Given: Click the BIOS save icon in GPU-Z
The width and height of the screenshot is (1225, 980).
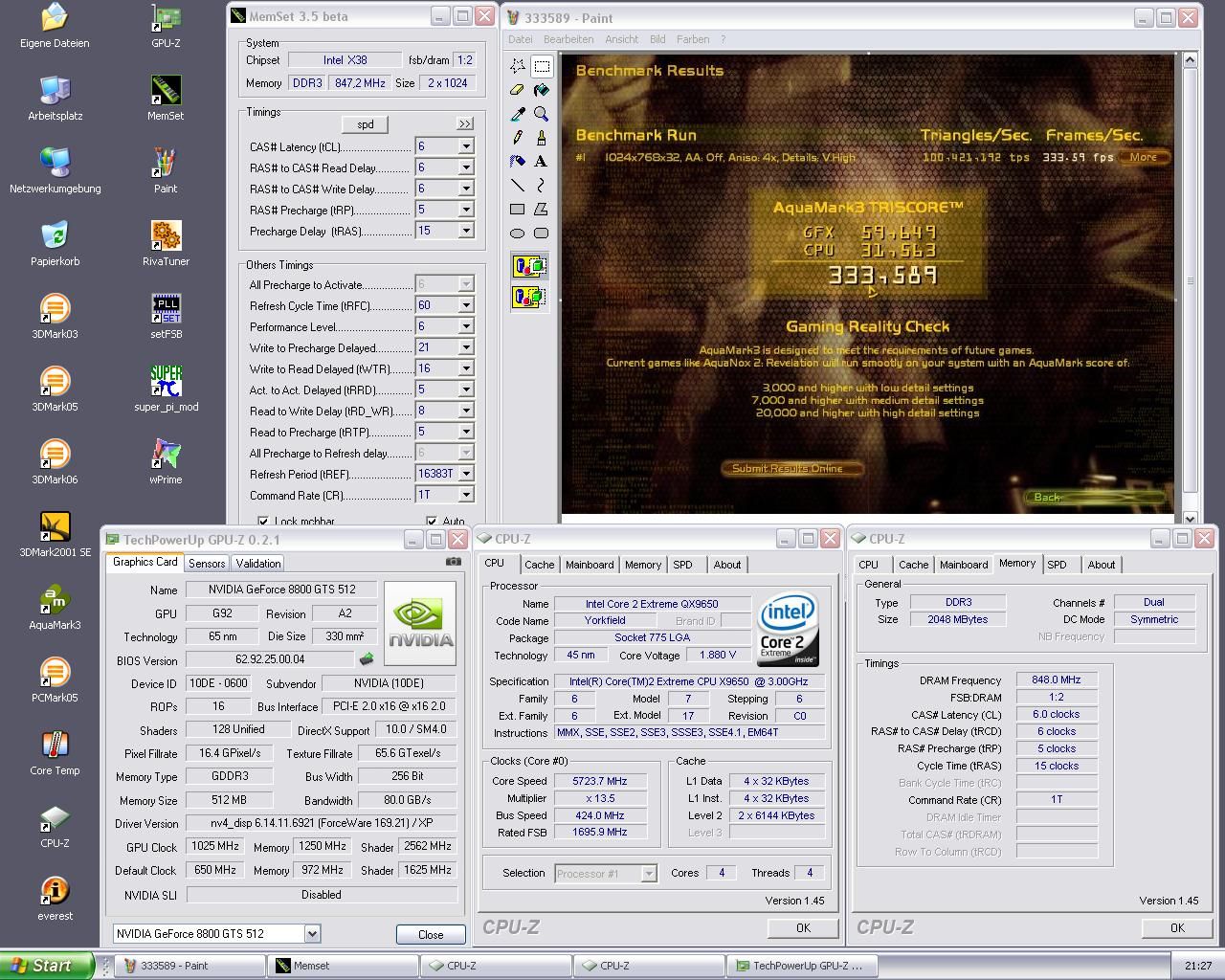Looking at the screenshot, I should 366,659.
